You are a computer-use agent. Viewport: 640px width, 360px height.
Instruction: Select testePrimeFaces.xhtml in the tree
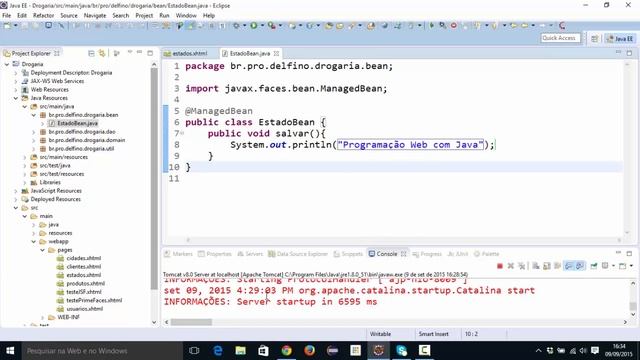[94, 300]
